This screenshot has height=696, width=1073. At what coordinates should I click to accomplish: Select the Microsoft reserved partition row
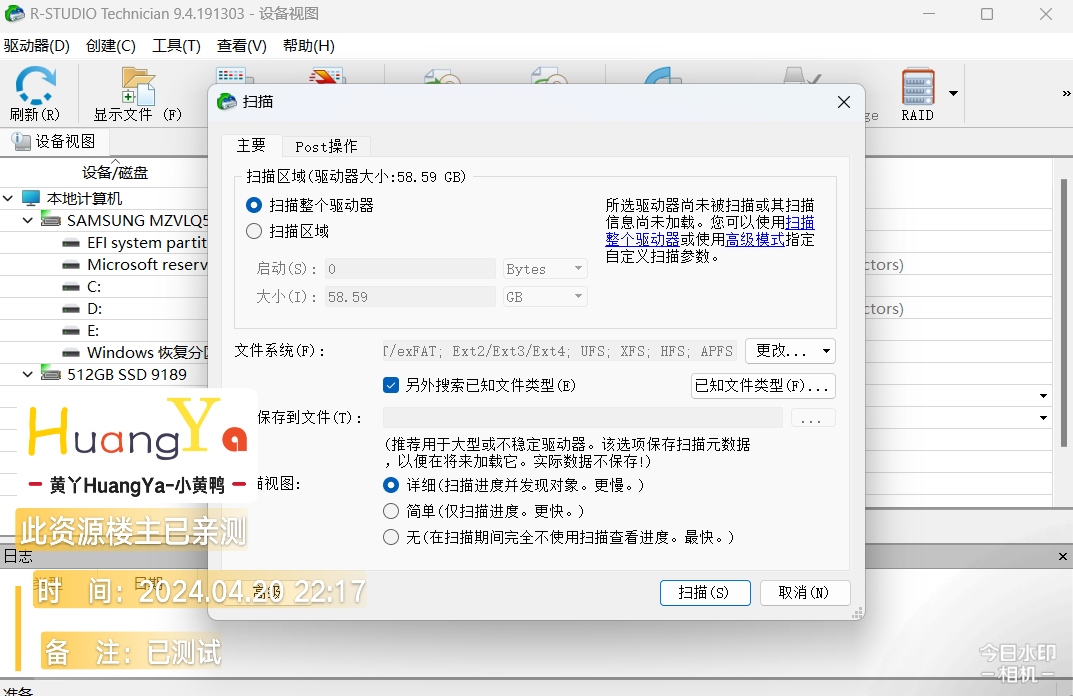point(134,265)
